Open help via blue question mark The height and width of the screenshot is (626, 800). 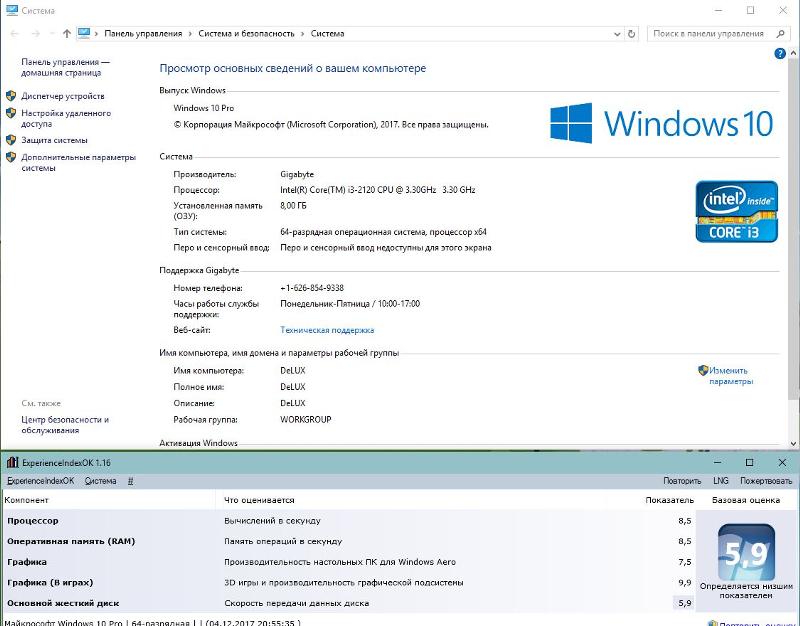click(x=780, y=53)
